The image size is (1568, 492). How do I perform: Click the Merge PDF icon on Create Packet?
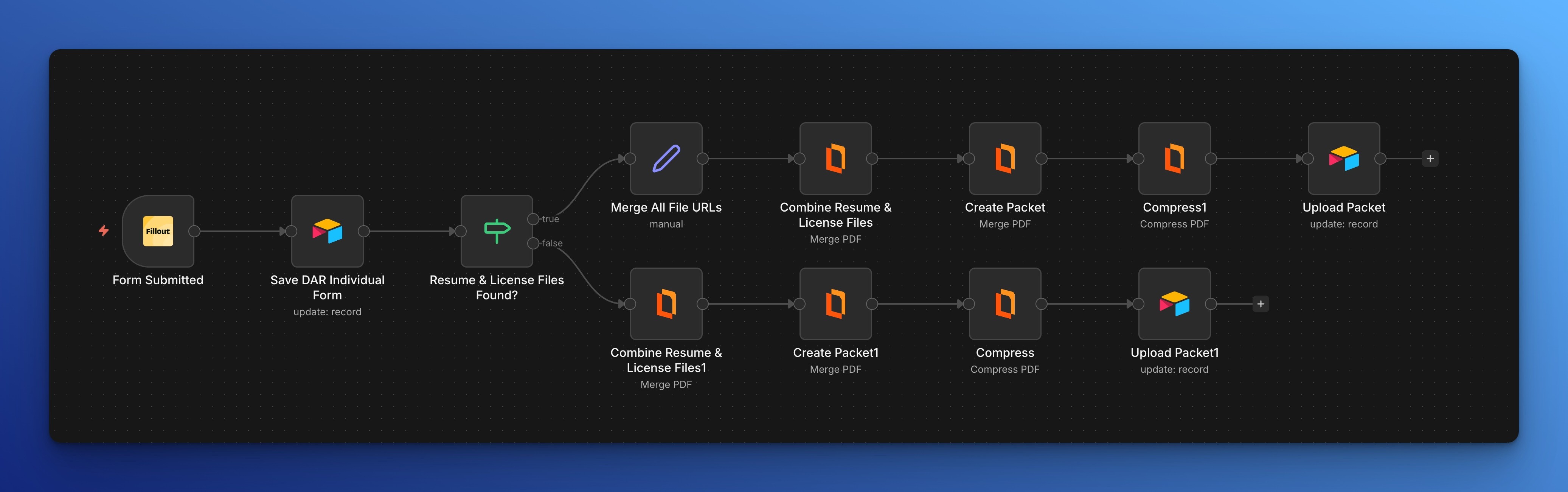click(x=1005, y=158)
